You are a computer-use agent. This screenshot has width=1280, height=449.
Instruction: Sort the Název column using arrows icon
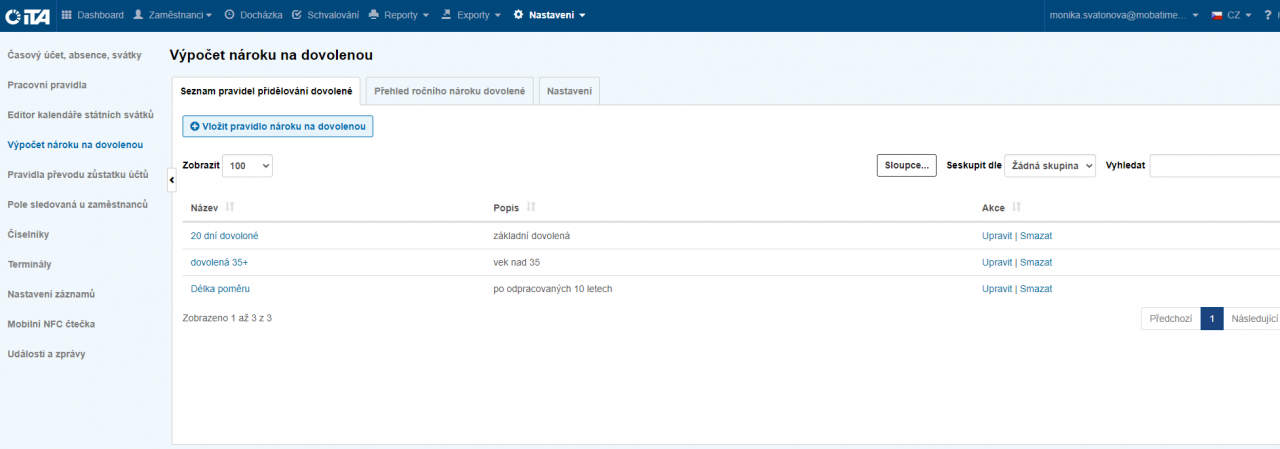[230, 207]
